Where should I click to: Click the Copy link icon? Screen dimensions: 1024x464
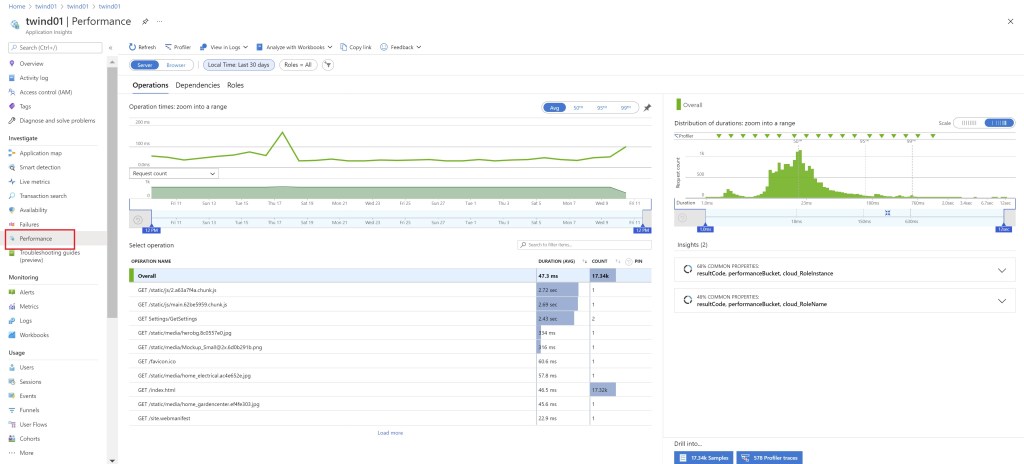coord(343,47)
